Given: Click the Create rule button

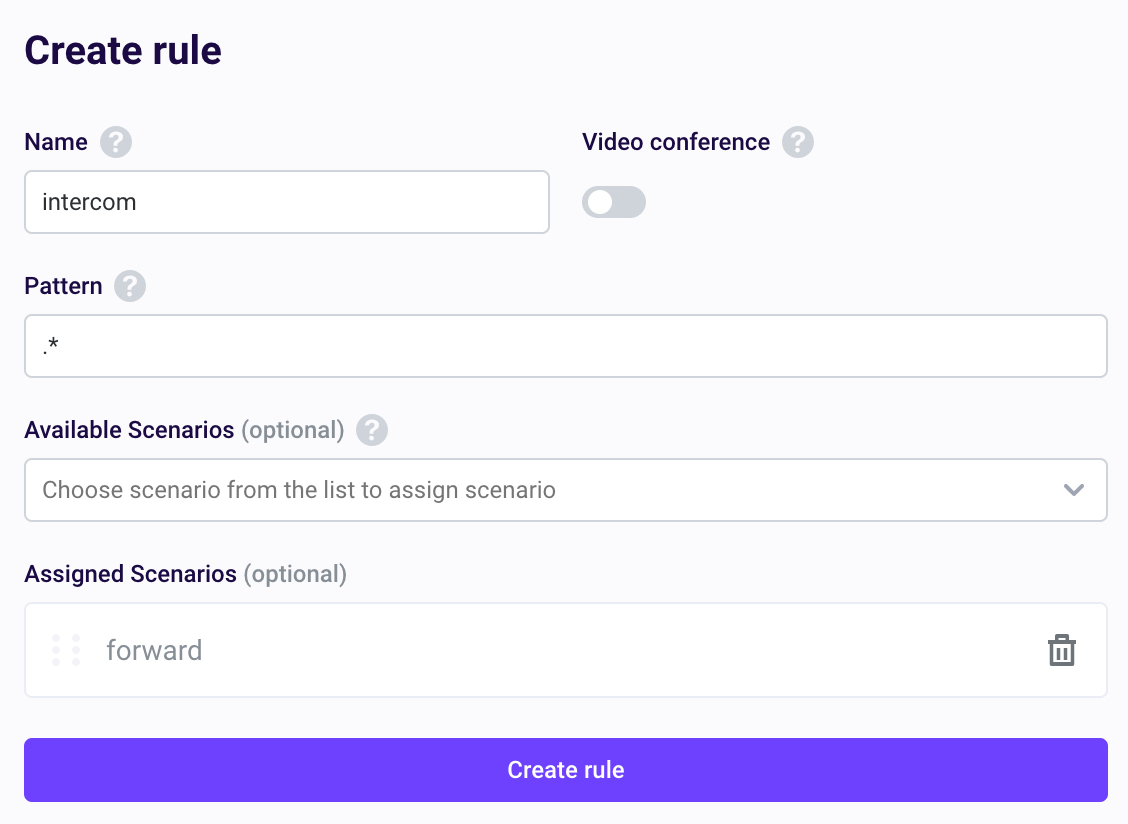Looking at the screenshot, I should pos(565,769).
